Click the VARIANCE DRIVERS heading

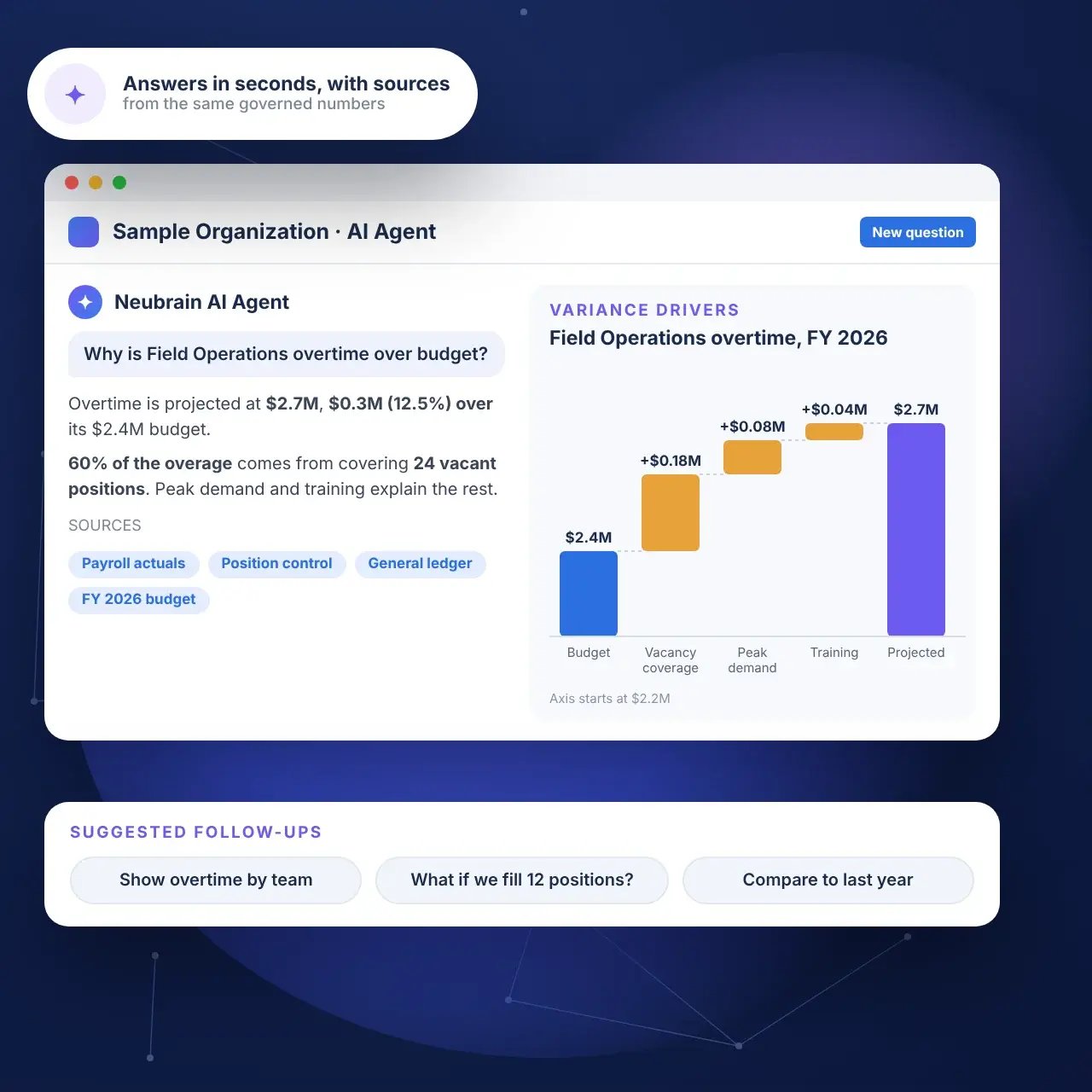pyautogui.click(x=644, y=311)
